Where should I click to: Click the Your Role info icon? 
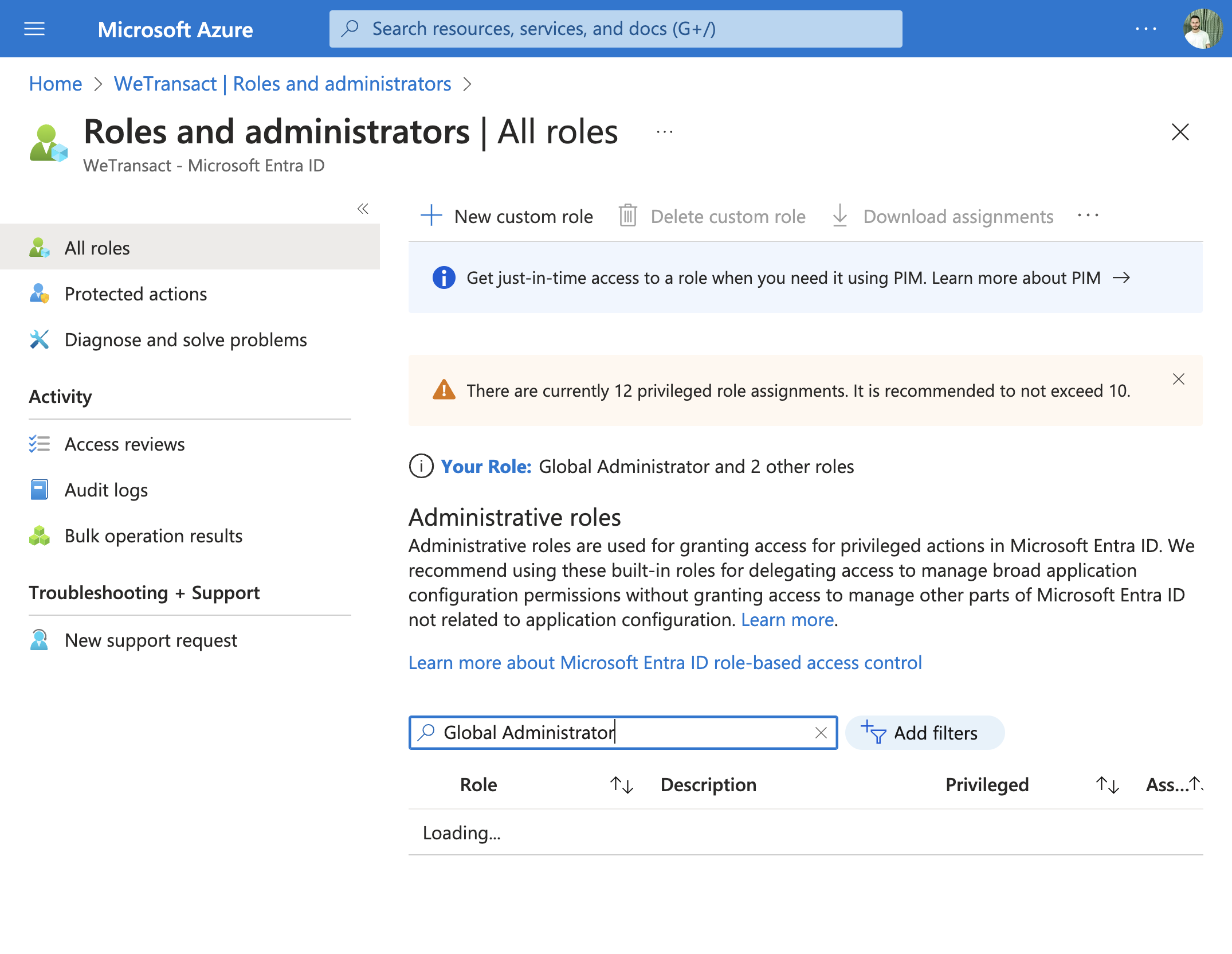[421, 466]
